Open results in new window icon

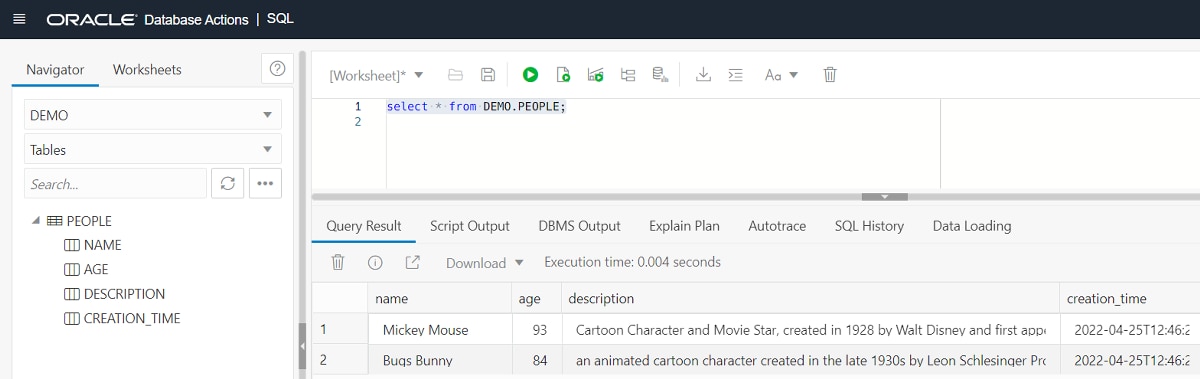click(x=412, y=262)
